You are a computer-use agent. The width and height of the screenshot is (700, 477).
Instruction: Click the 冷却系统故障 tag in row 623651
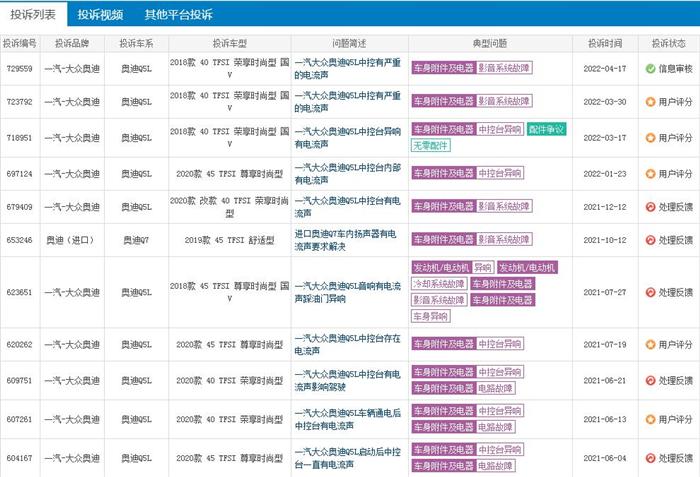439,284
